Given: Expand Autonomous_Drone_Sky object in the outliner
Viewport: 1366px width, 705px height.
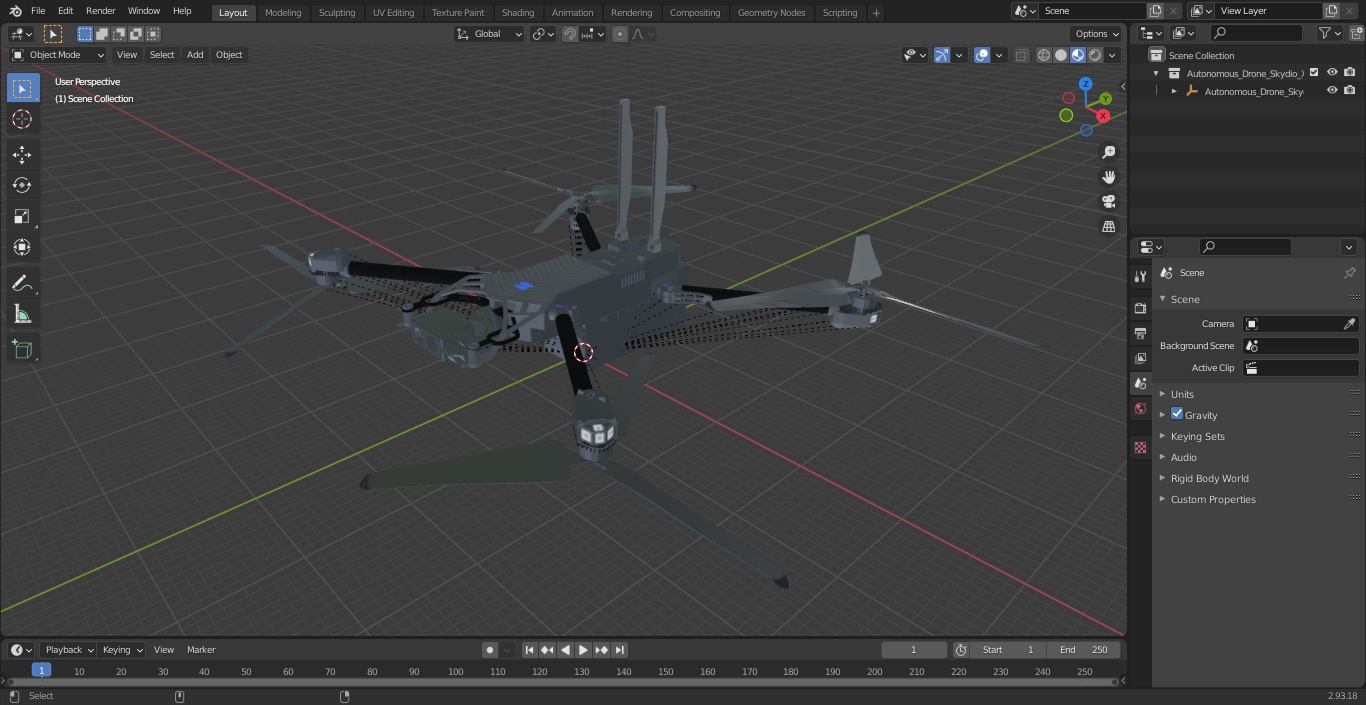Looking at the screenshot, I should click(x=1174, y=91).
